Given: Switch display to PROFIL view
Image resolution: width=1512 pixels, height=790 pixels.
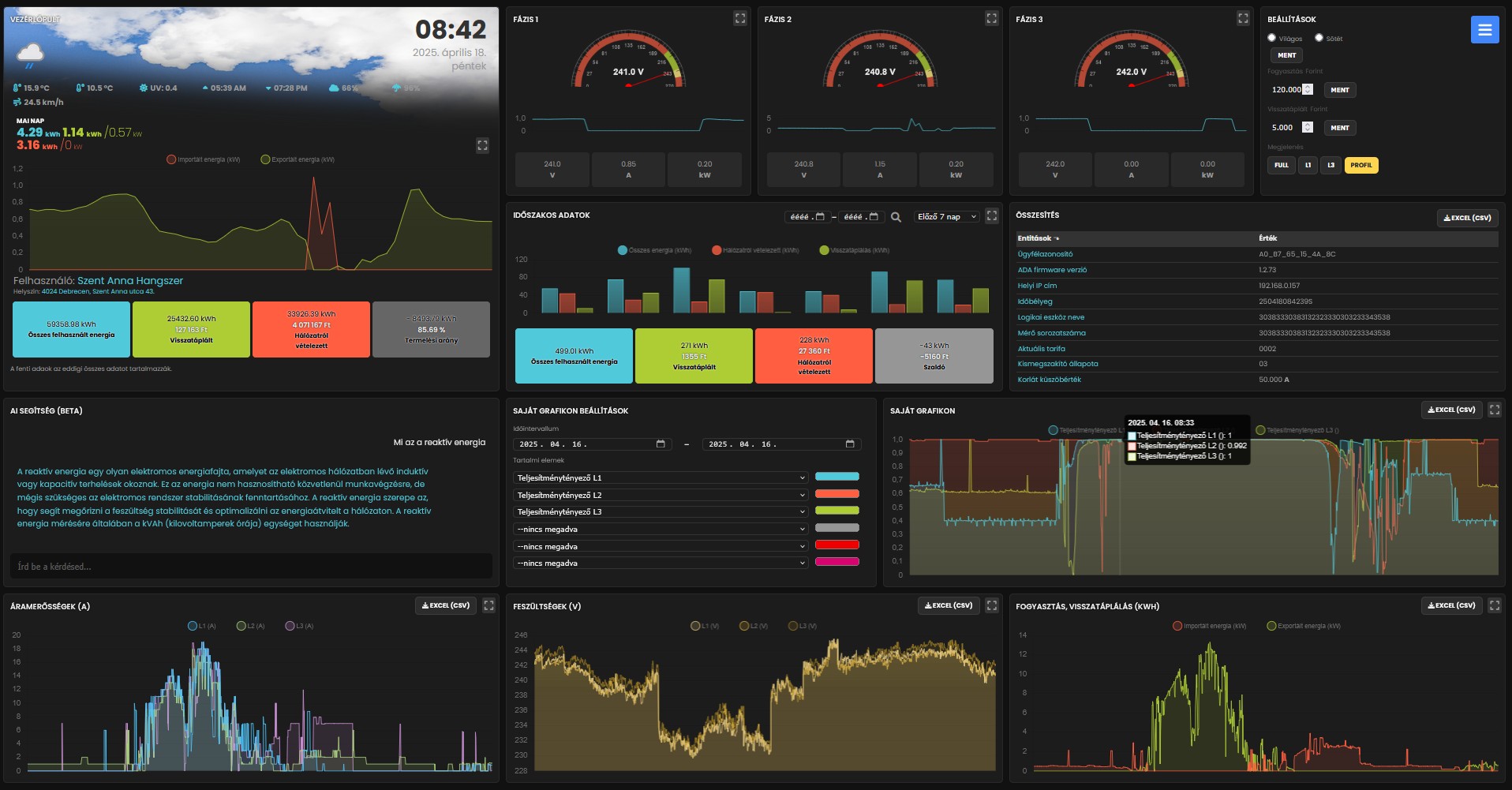Looking at the screenshot, I should tap(1360, 165).
